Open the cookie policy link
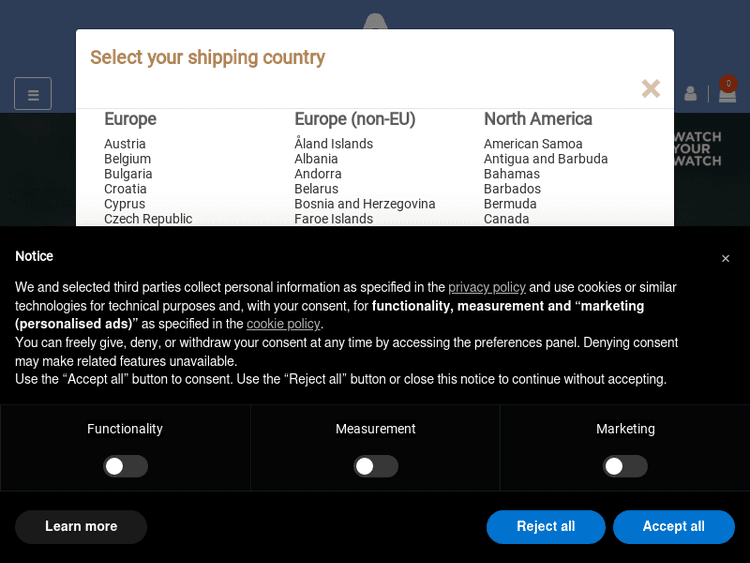 coord(283,324)
